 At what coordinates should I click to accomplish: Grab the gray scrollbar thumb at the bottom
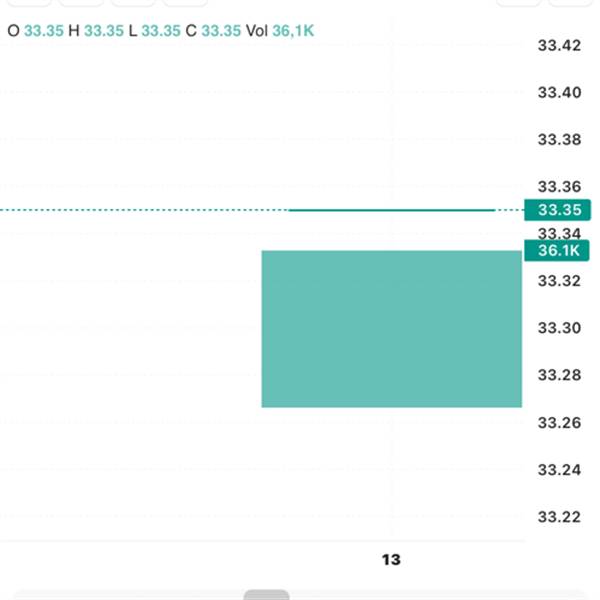tap(266, 595)
